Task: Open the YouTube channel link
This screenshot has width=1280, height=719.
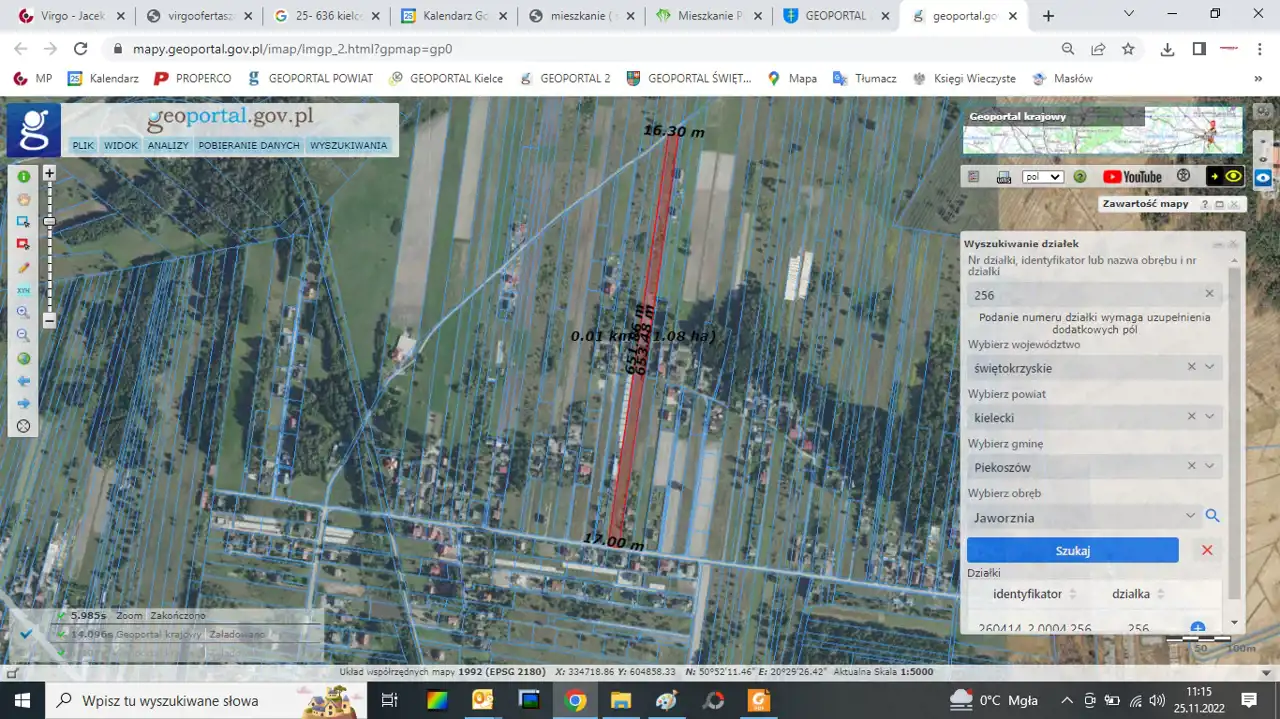Action: pos(1132,177)
